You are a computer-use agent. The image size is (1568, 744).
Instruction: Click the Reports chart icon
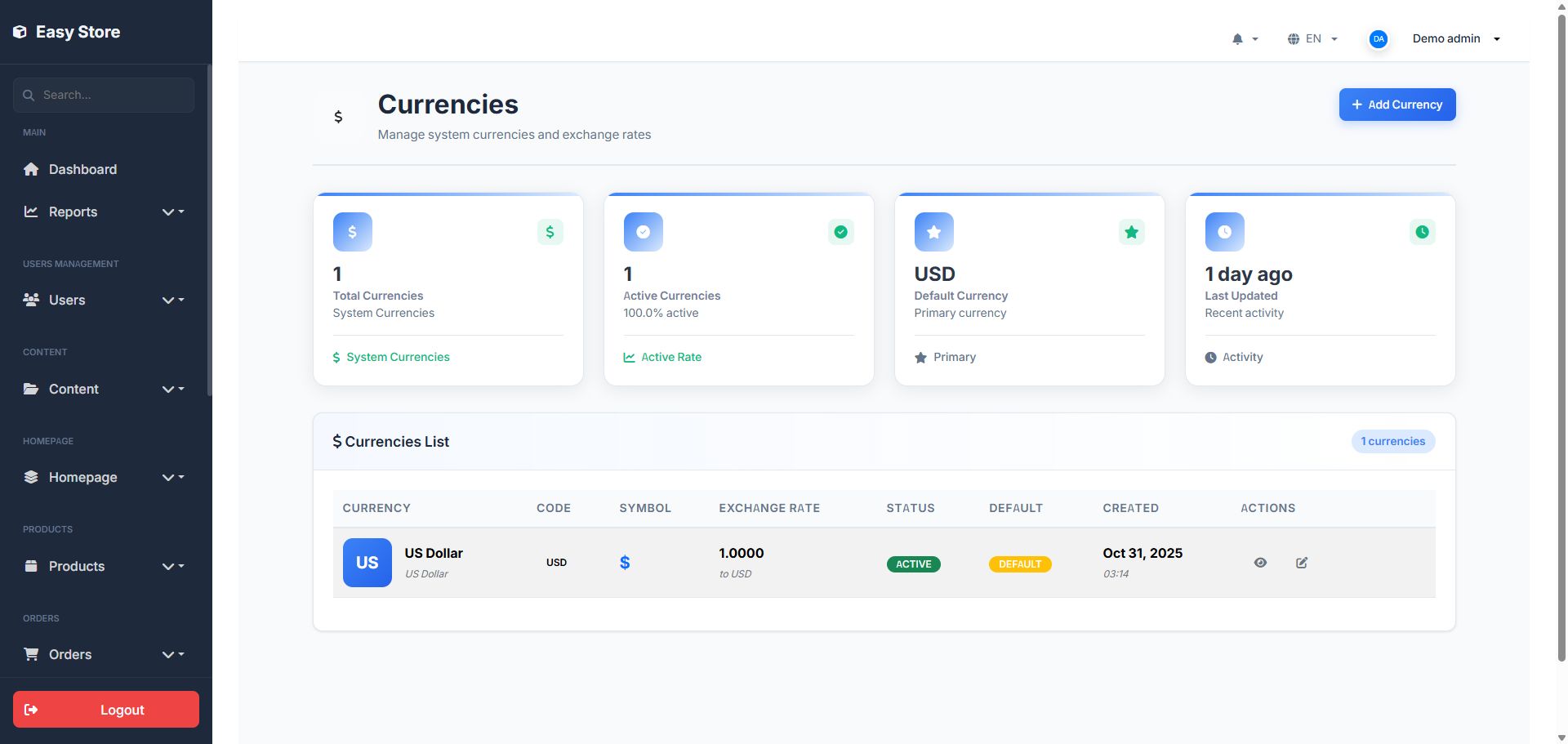(31, 212)
